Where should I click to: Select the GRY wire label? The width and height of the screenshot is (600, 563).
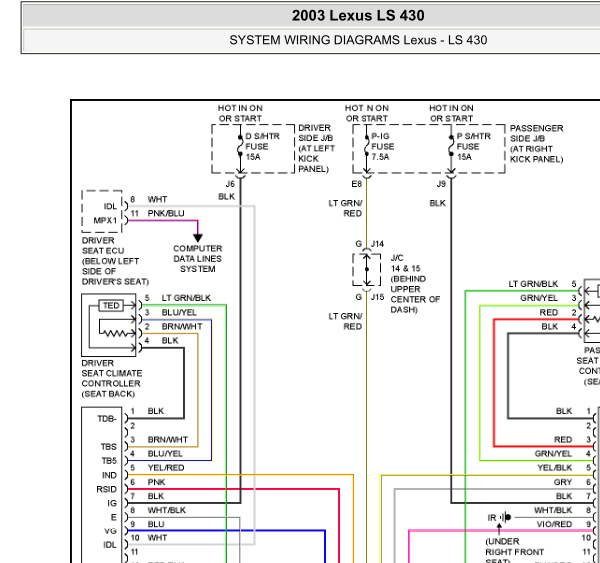point(563,482)
